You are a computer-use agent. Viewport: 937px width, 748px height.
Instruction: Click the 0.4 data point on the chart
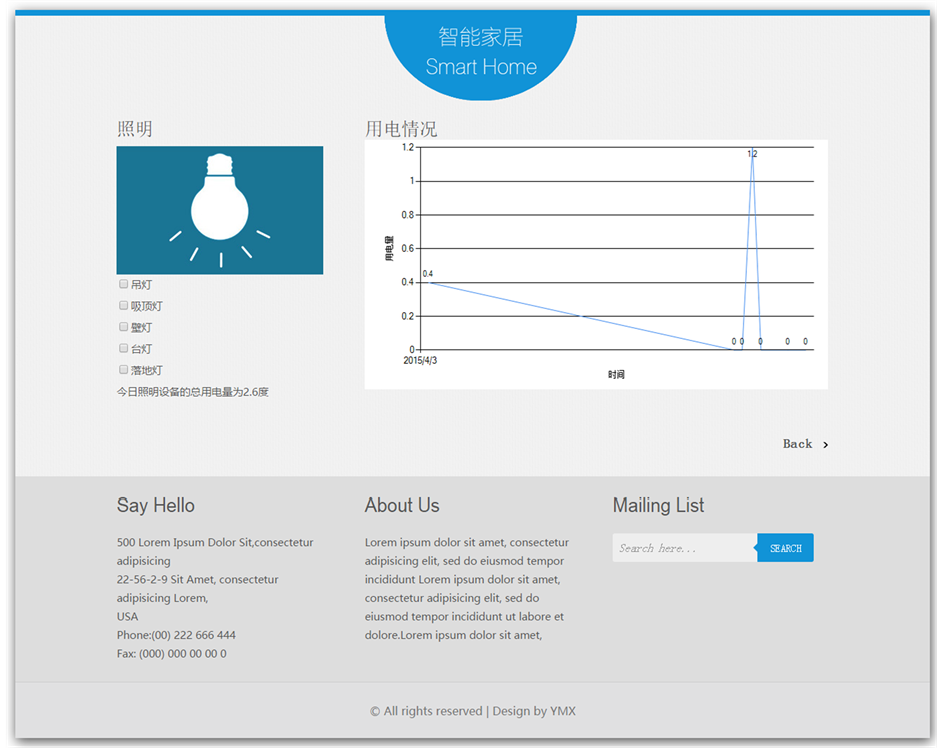(x=429, y=282)
